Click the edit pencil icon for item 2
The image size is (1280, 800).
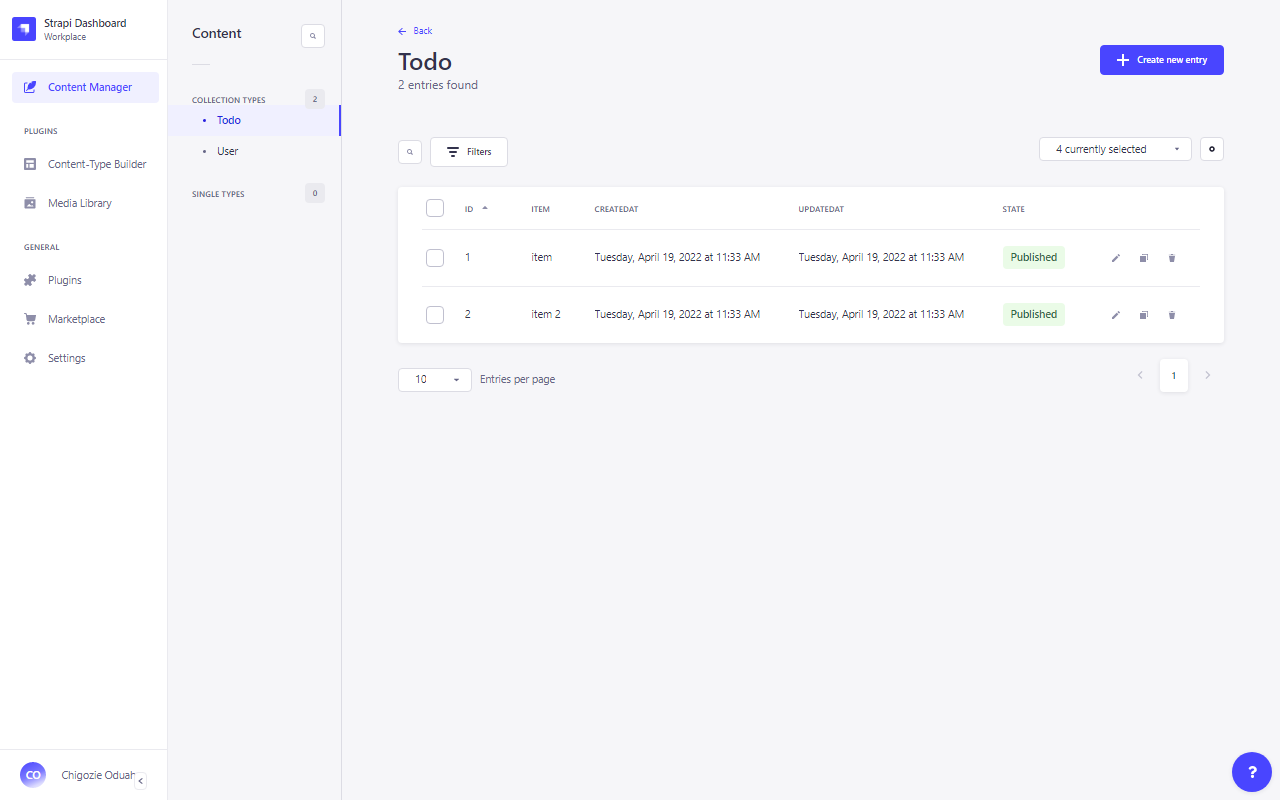pyautogui.click(x=1116, y=315)
